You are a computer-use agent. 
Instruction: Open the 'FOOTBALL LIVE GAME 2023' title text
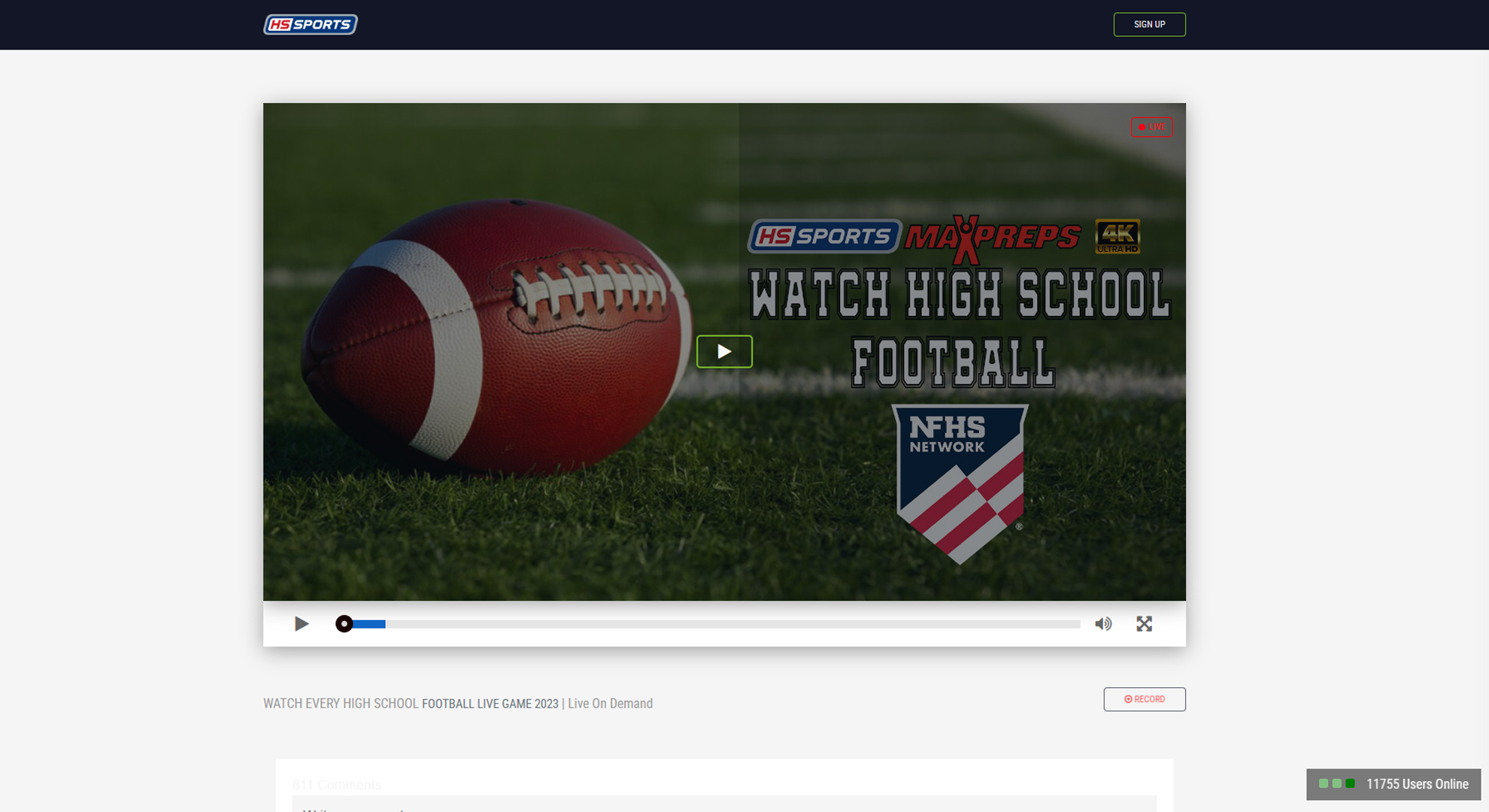click(490, 704)
